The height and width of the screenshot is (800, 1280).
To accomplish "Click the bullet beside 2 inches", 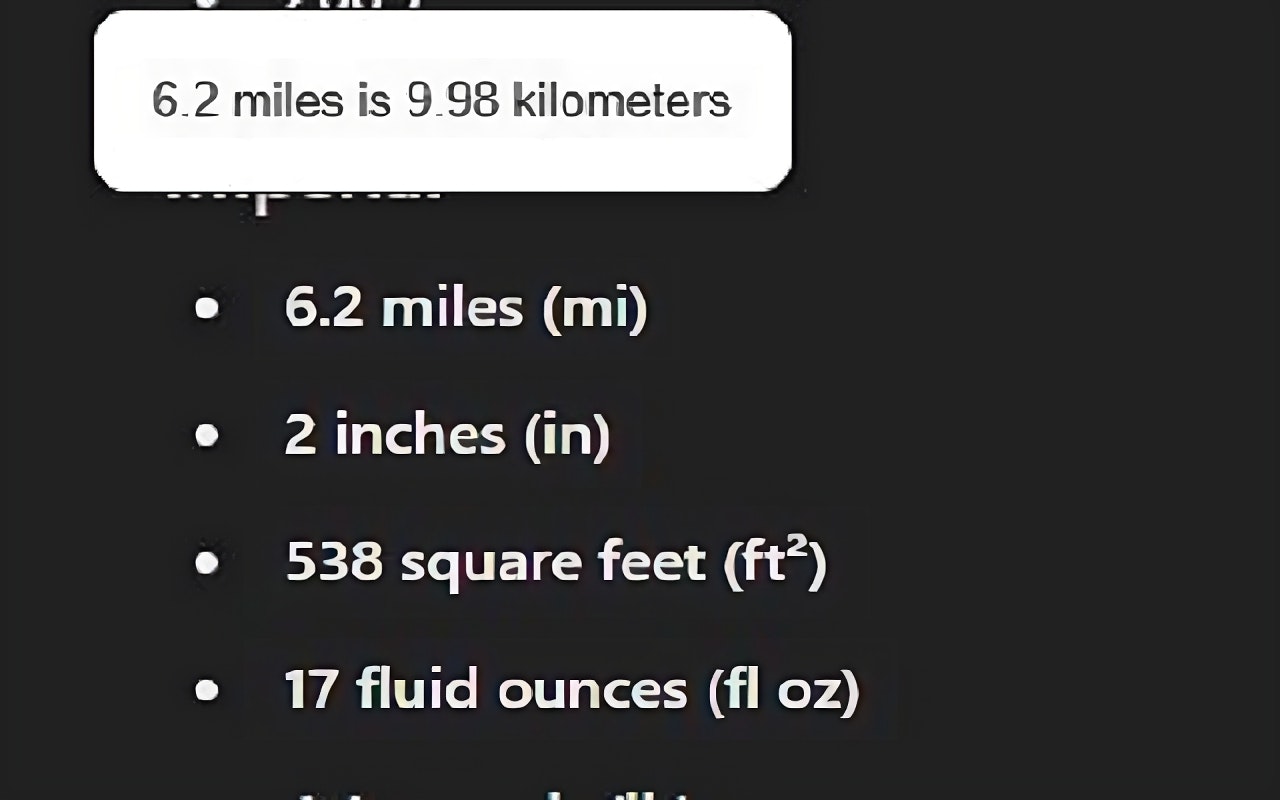I will tap(207, 436).
